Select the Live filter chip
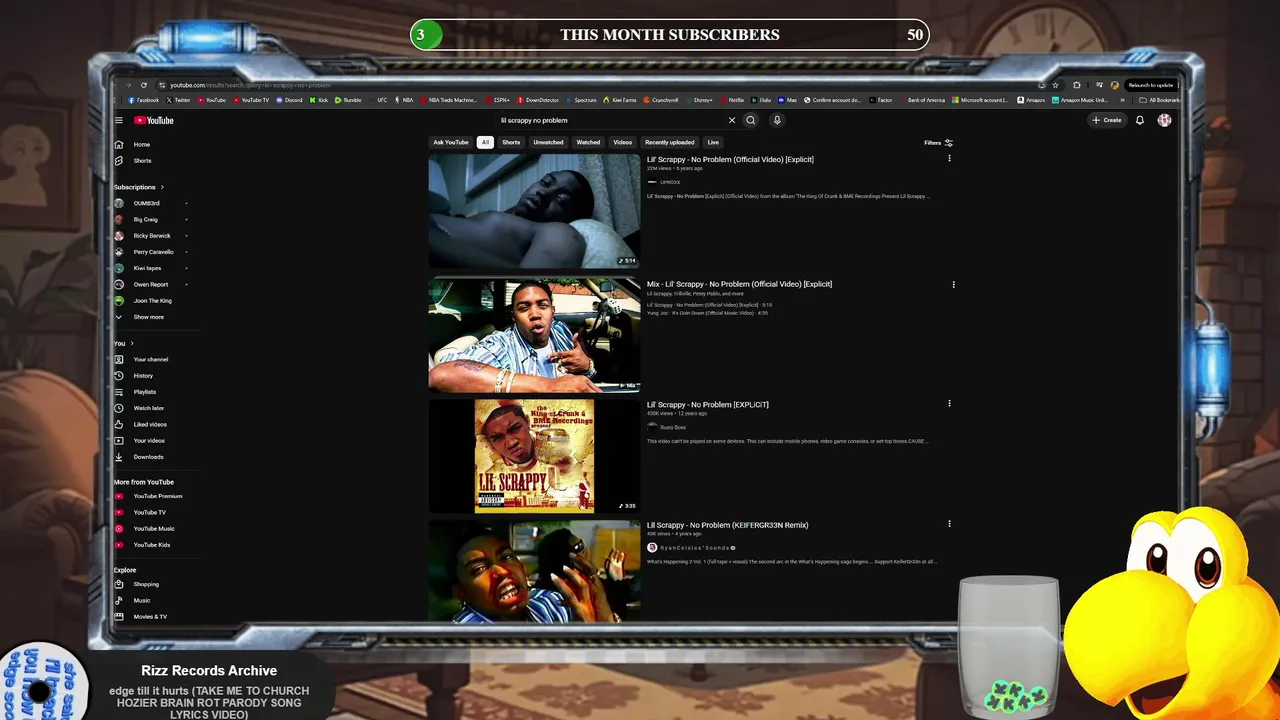The image size is (1280, 720). tap(713, 142)
